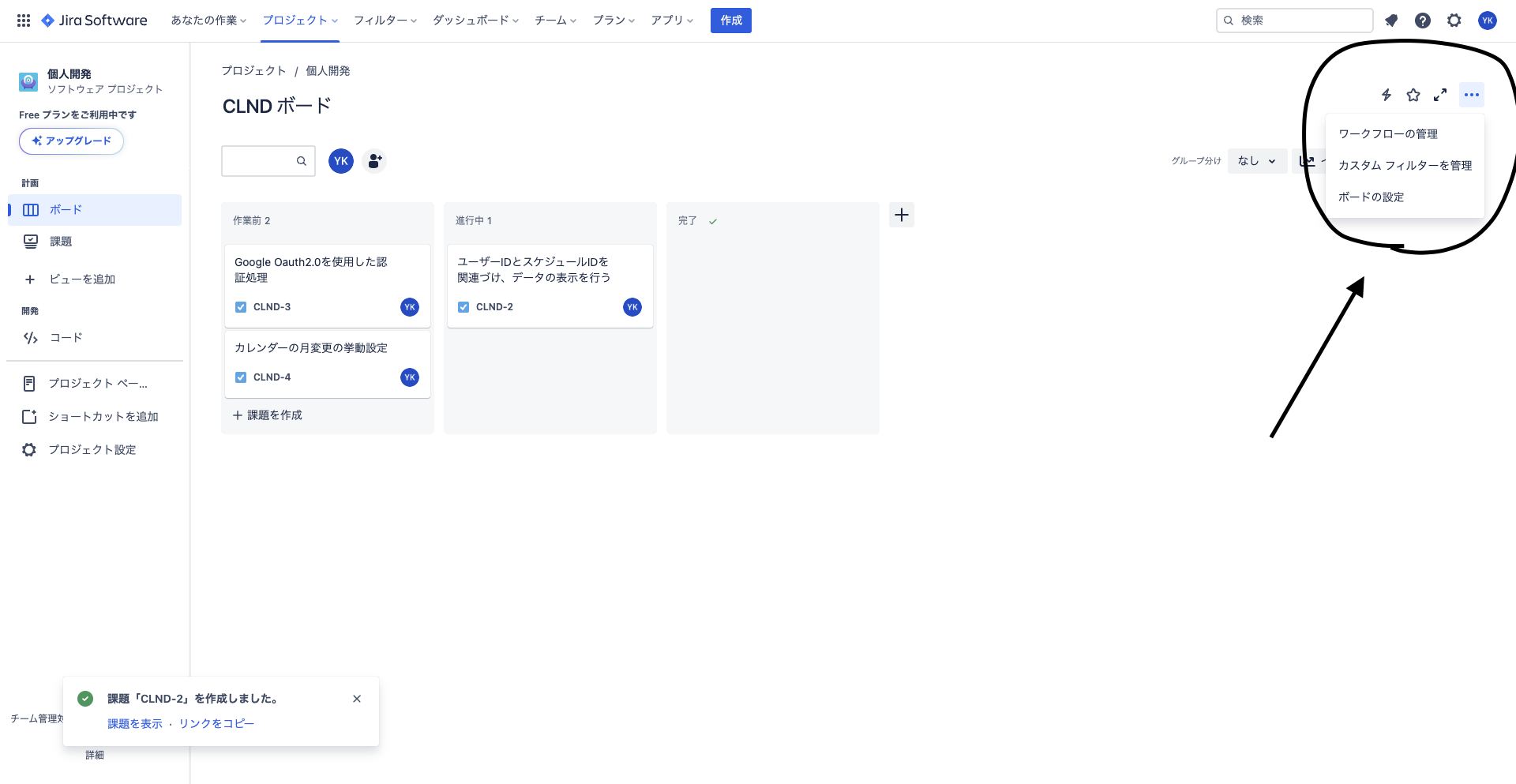This screenshot has width=1516, height=784.
Task: Click ビューを追加 in sidebar
Action: click(x=95, y=279)
